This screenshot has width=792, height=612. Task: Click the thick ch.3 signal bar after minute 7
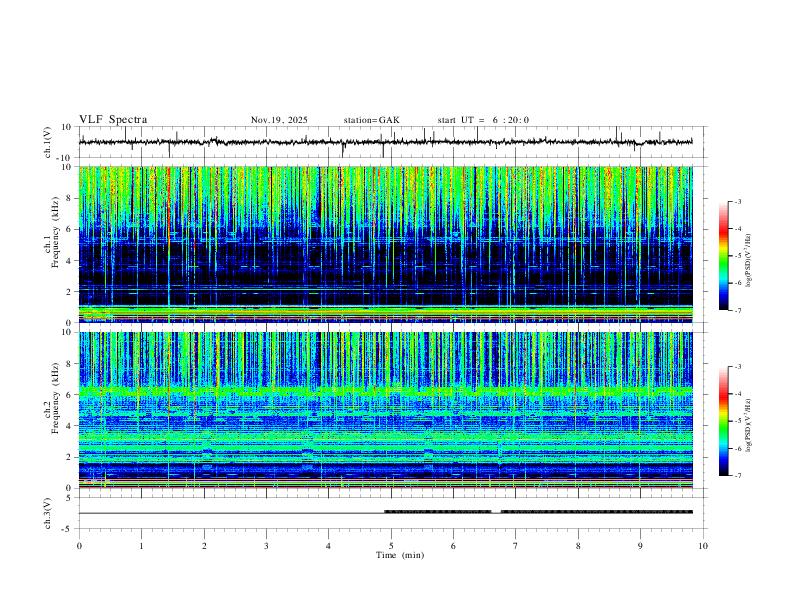(x=597, y=512)
